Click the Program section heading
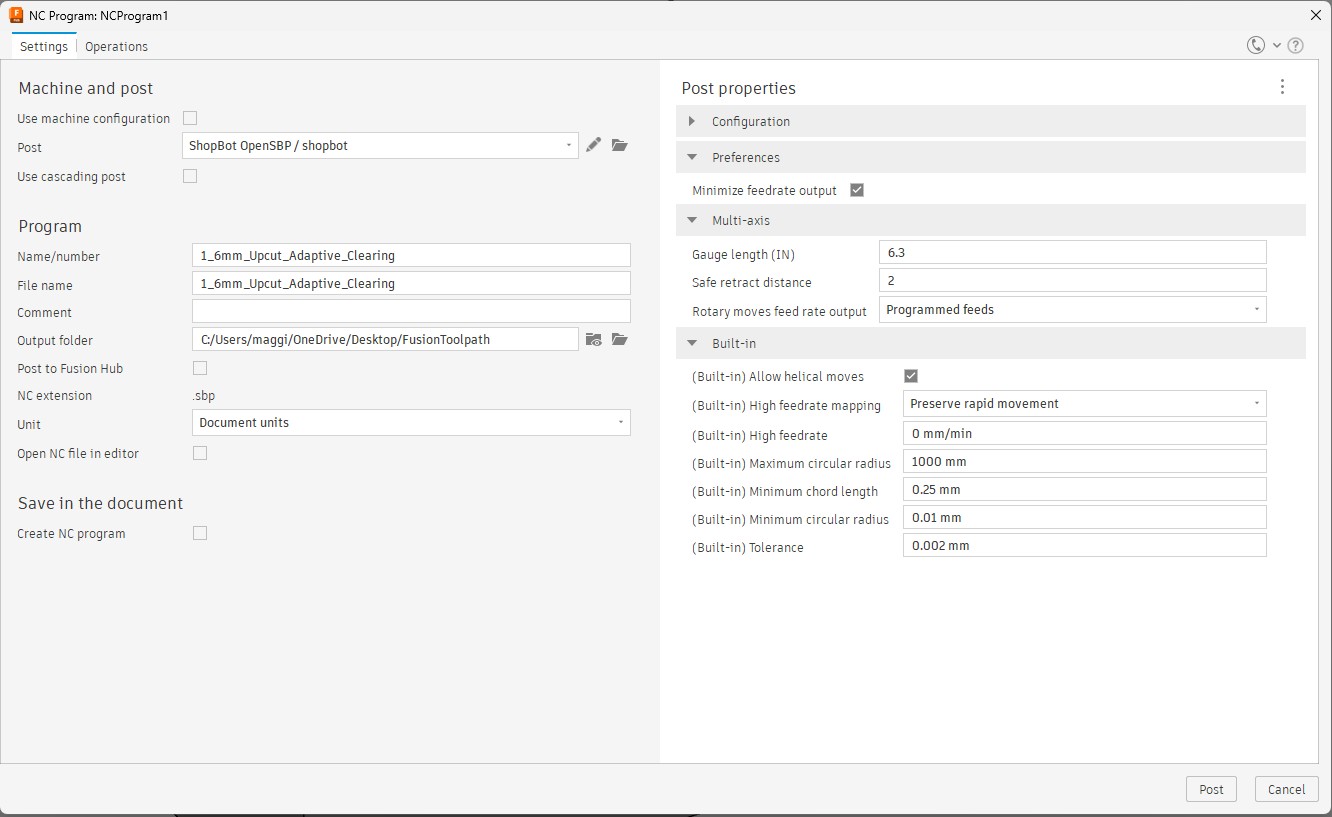This screenshot has height=817, width=1332. pos(50,226)
